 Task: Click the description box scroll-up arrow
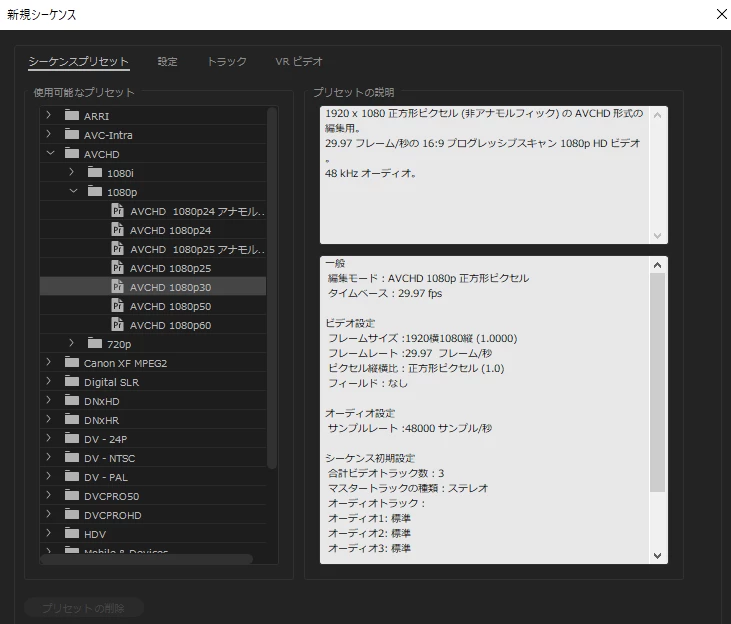(x=657, y=115)
